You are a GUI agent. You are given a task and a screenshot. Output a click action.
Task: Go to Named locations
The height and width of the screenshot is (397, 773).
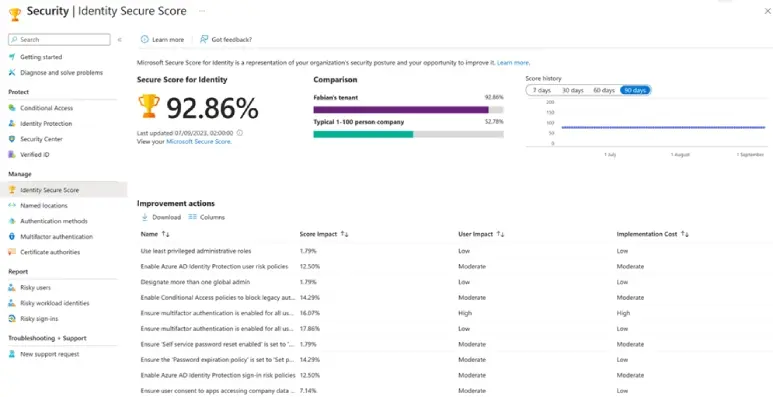[44, 205]
